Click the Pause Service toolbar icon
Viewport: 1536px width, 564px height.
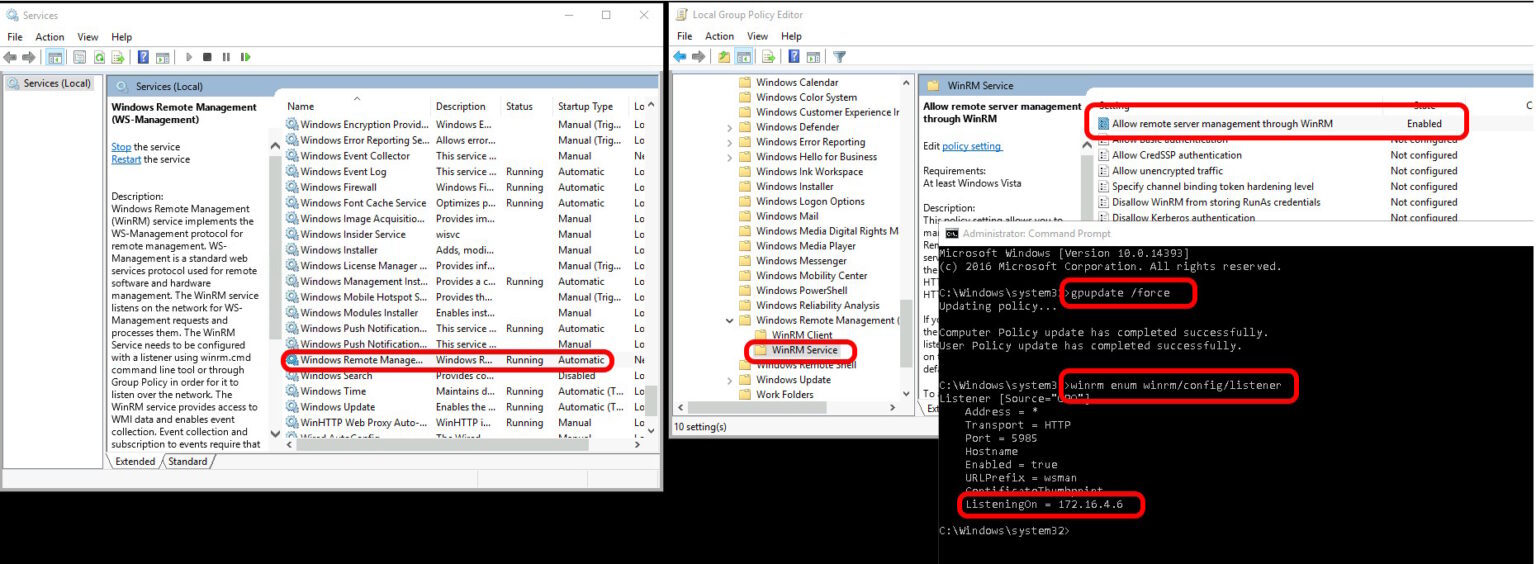pos(226,57)
